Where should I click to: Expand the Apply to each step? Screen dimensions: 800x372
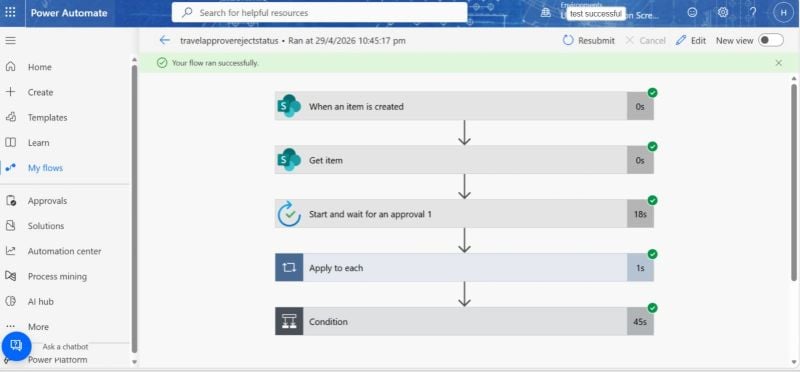pyautogui.click(x=464, y=268)
